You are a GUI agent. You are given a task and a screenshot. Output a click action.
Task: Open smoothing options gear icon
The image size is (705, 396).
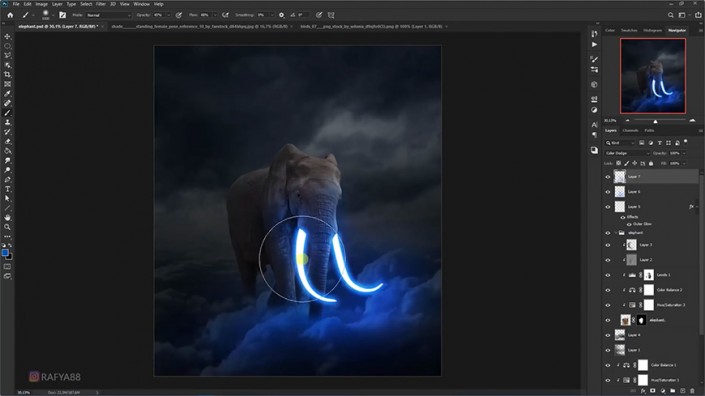281,15
